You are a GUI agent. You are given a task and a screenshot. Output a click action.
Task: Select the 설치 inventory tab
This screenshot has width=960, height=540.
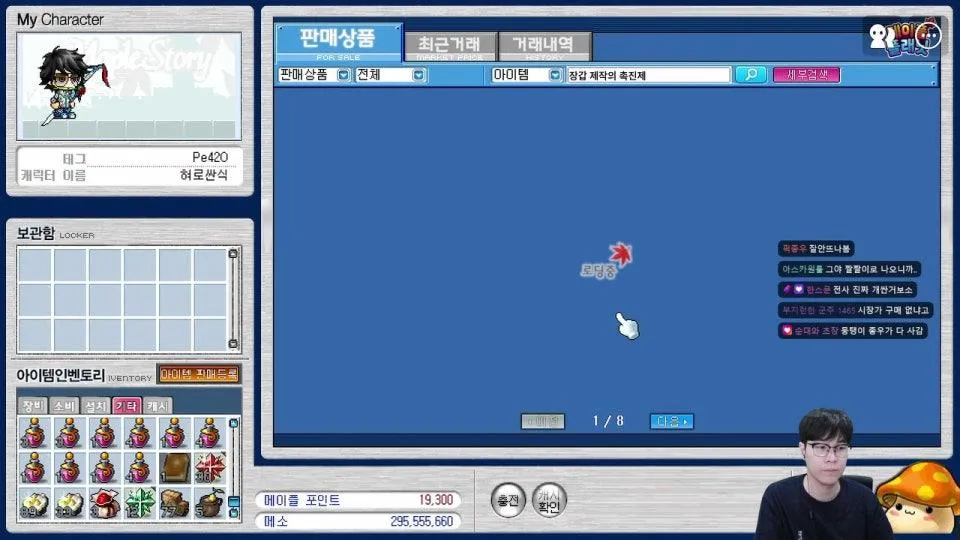(95, 405)
